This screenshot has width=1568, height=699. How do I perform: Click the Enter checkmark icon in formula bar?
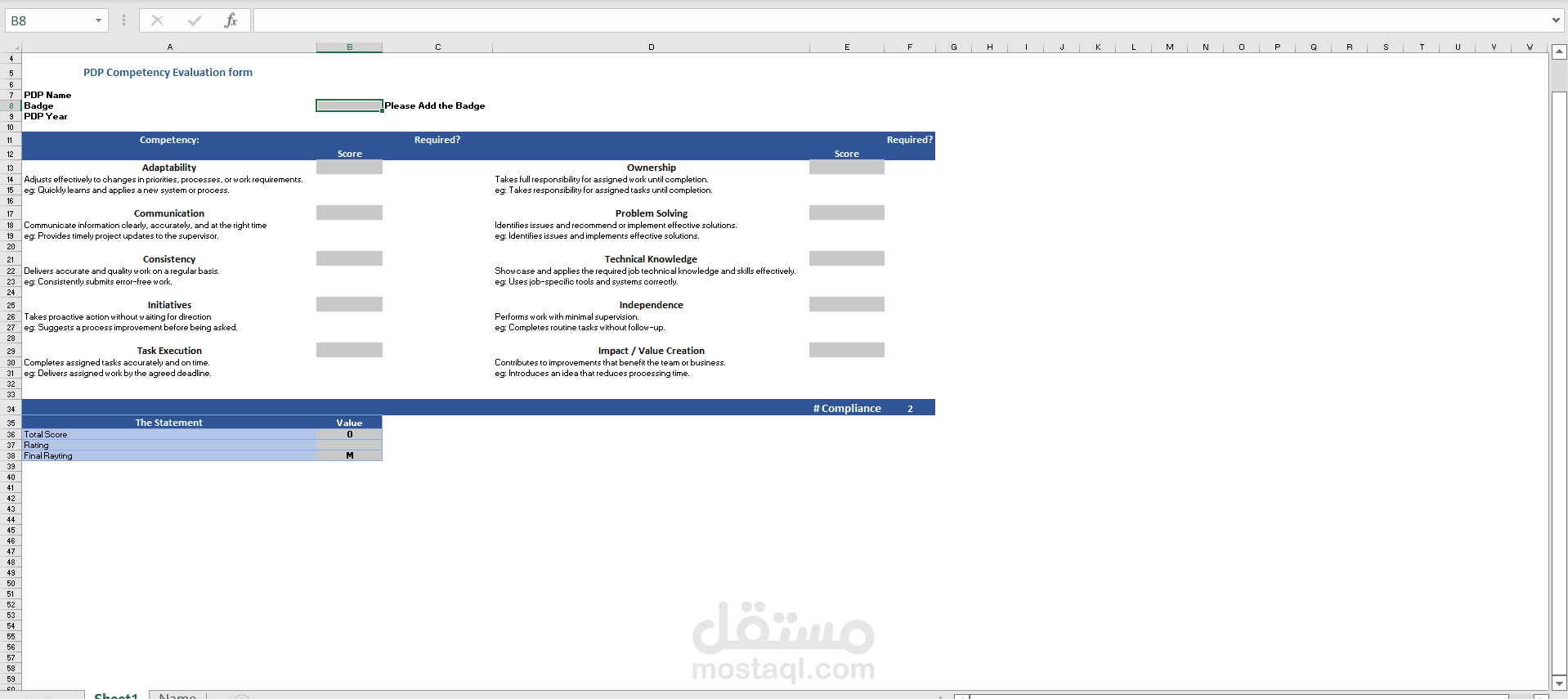[x=195, y=20]
